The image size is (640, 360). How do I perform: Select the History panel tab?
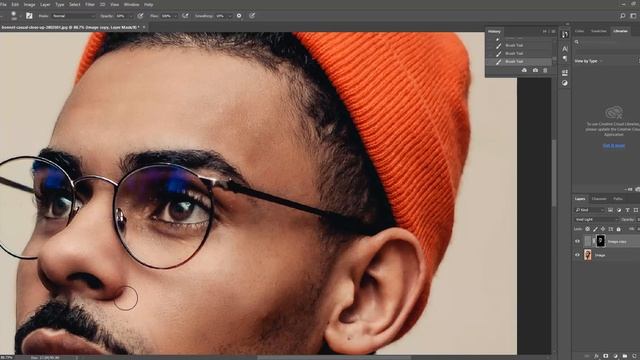[x=494, y=31]
